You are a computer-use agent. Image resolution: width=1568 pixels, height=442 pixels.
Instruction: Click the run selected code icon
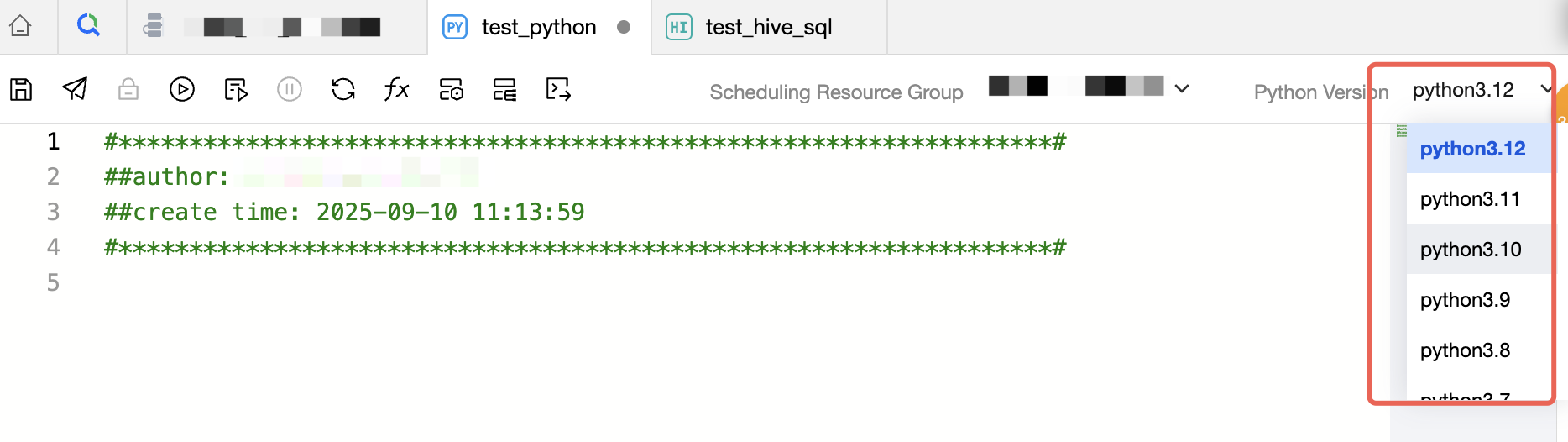pyautogui.click(x=236, y=89)
